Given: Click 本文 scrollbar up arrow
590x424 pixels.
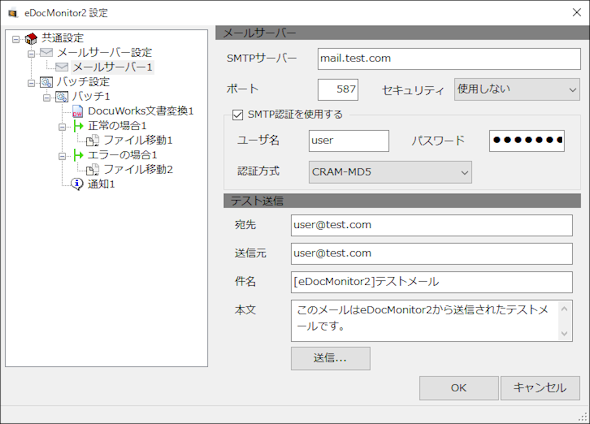Looking at the screenshot, I should click(564, 309).
